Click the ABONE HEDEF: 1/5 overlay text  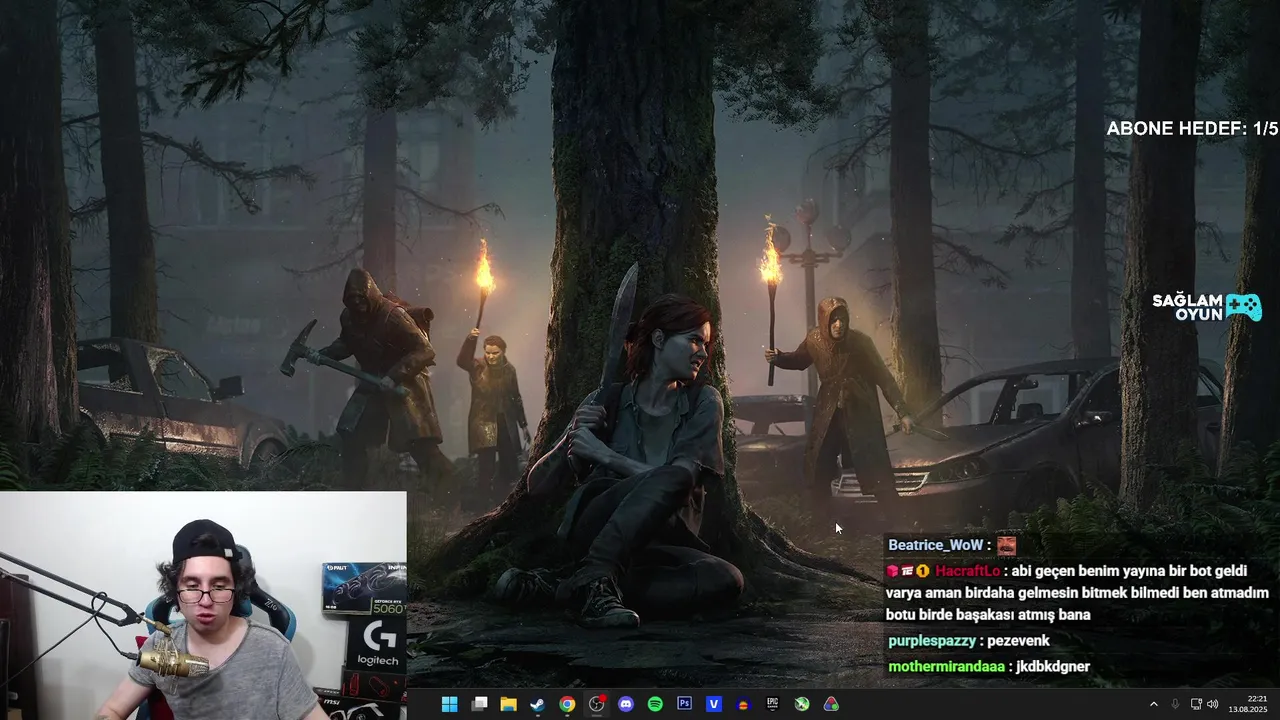[1192, 129]
